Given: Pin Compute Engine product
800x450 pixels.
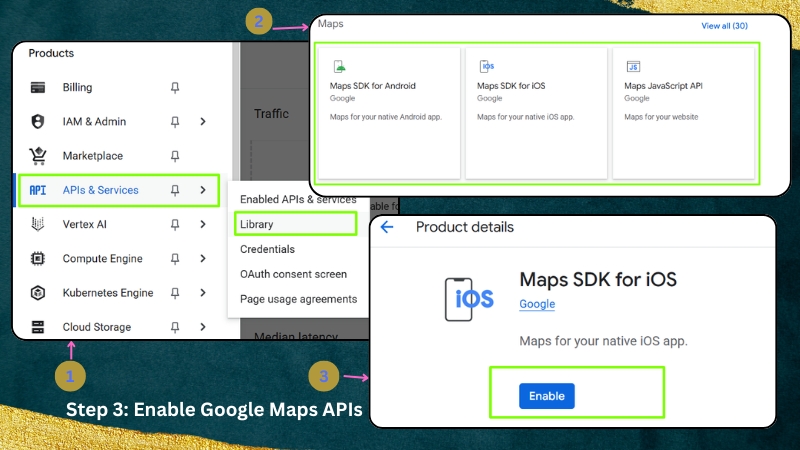Looking at the screenshot, I should point(175,259).
